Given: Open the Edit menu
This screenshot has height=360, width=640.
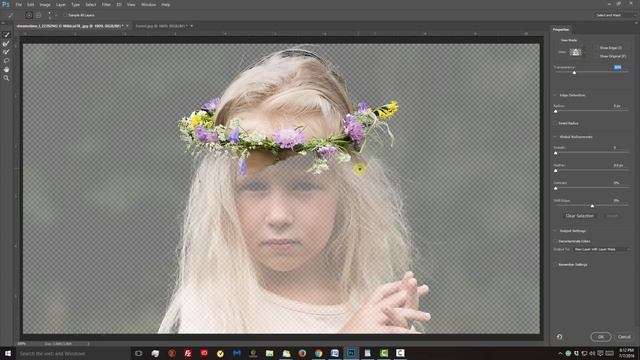Looking at the screenshot, I should [31, 4].
